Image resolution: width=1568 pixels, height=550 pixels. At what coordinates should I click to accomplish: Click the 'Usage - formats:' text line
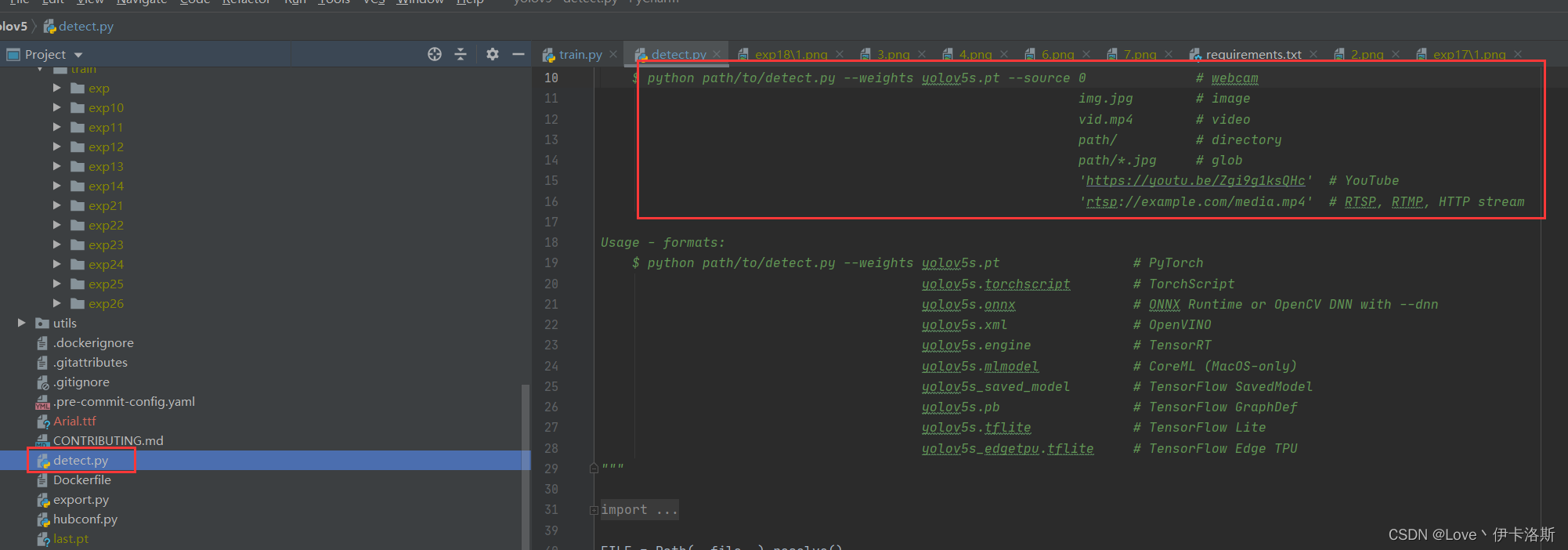click(x=663, y=242)
